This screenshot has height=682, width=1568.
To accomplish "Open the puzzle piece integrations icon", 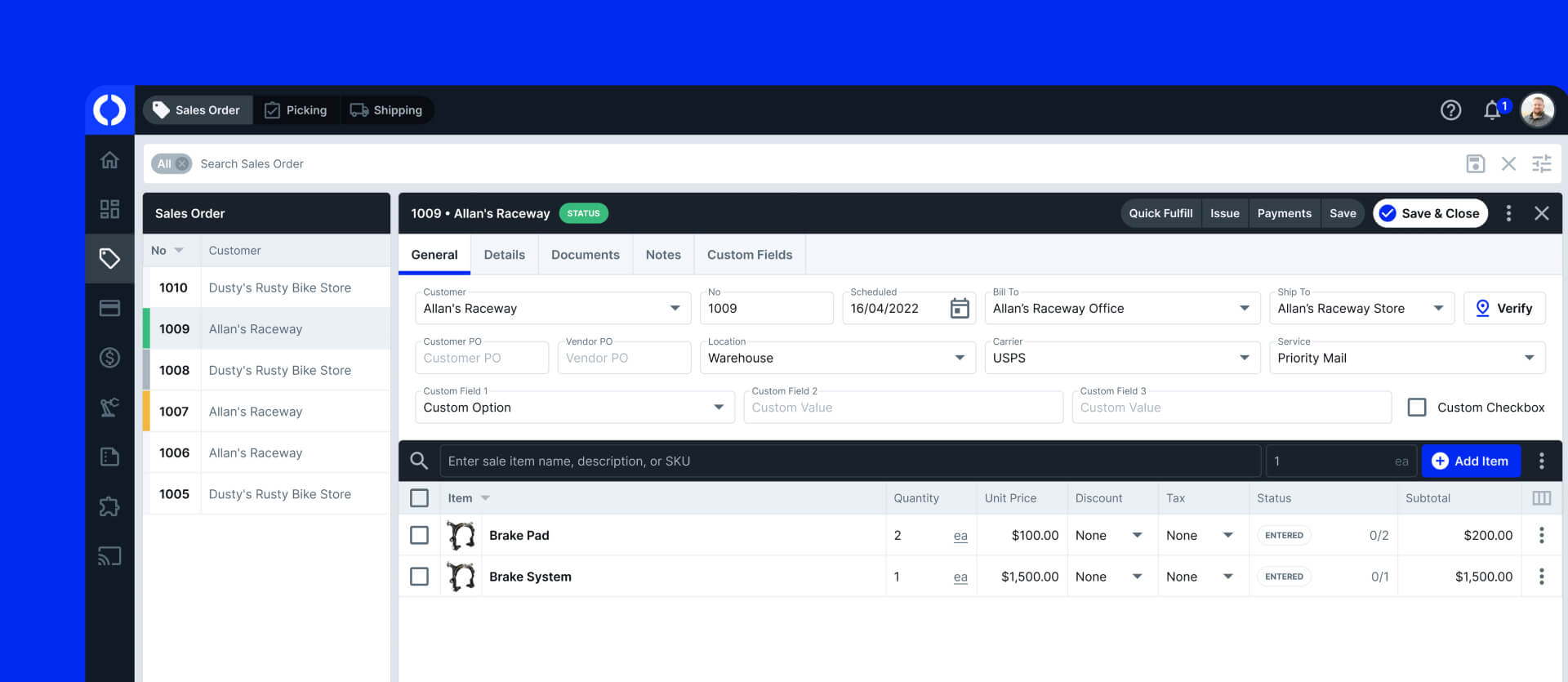I will [109, 506].
